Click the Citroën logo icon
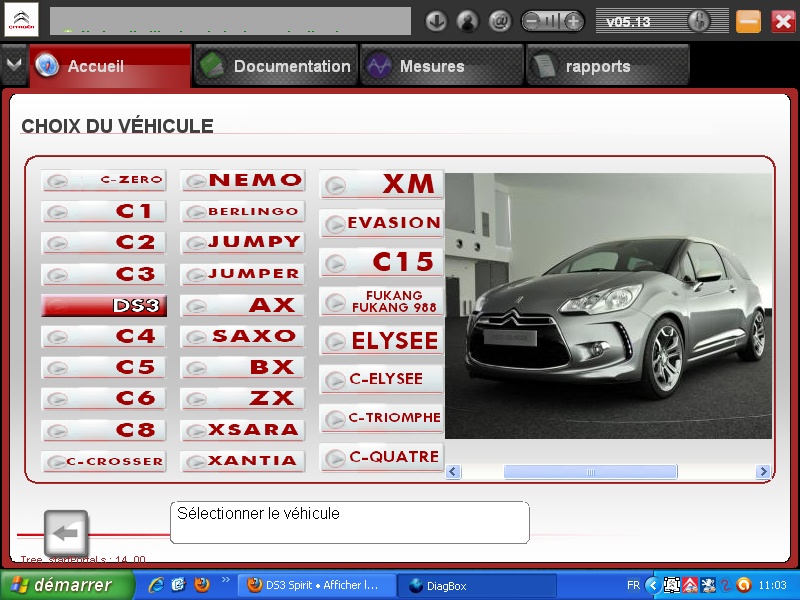This screenshot has height=600, width=800. [x=21, y=19]
